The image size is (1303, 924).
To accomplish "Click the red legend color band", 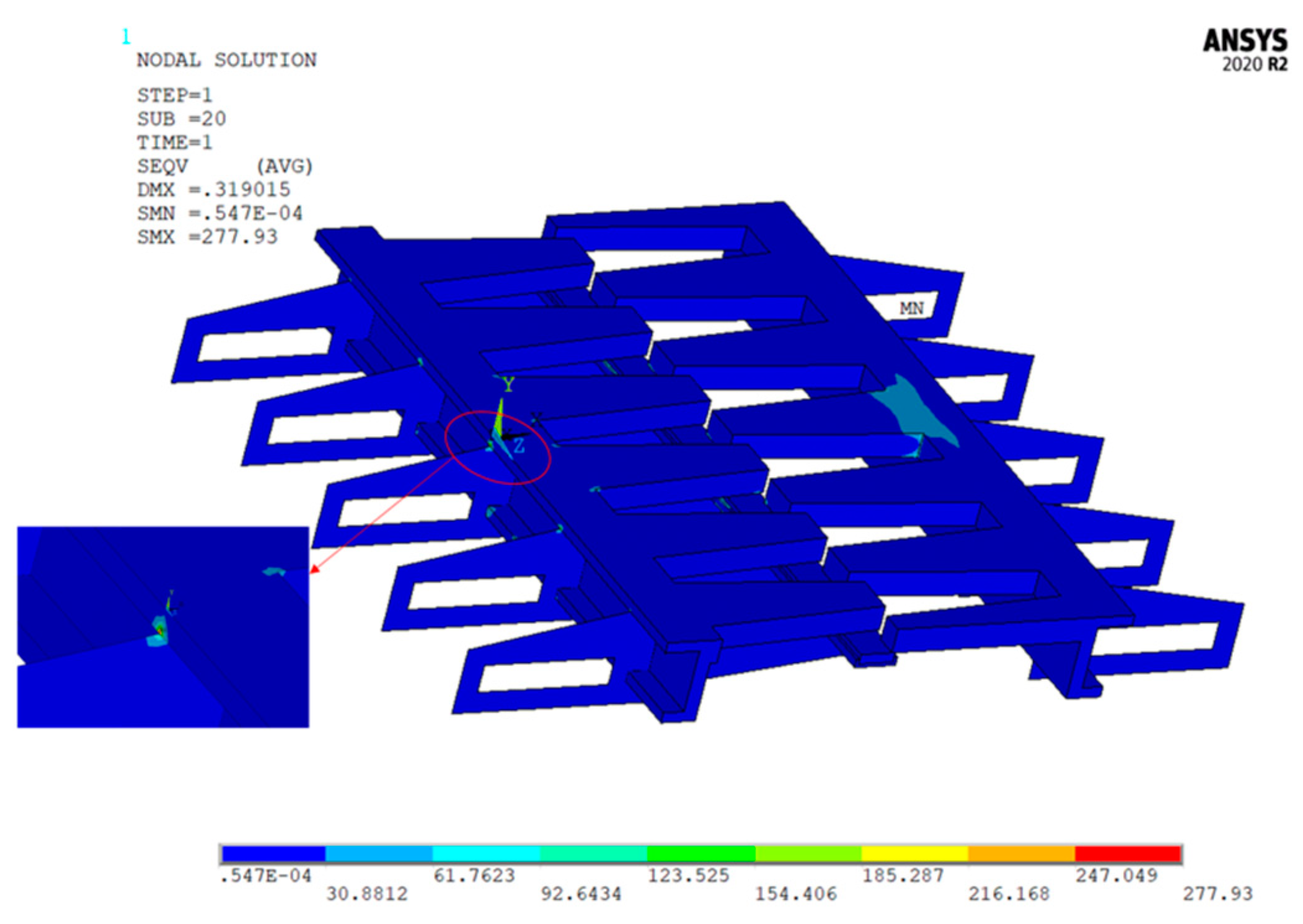I will point(1127,853).
